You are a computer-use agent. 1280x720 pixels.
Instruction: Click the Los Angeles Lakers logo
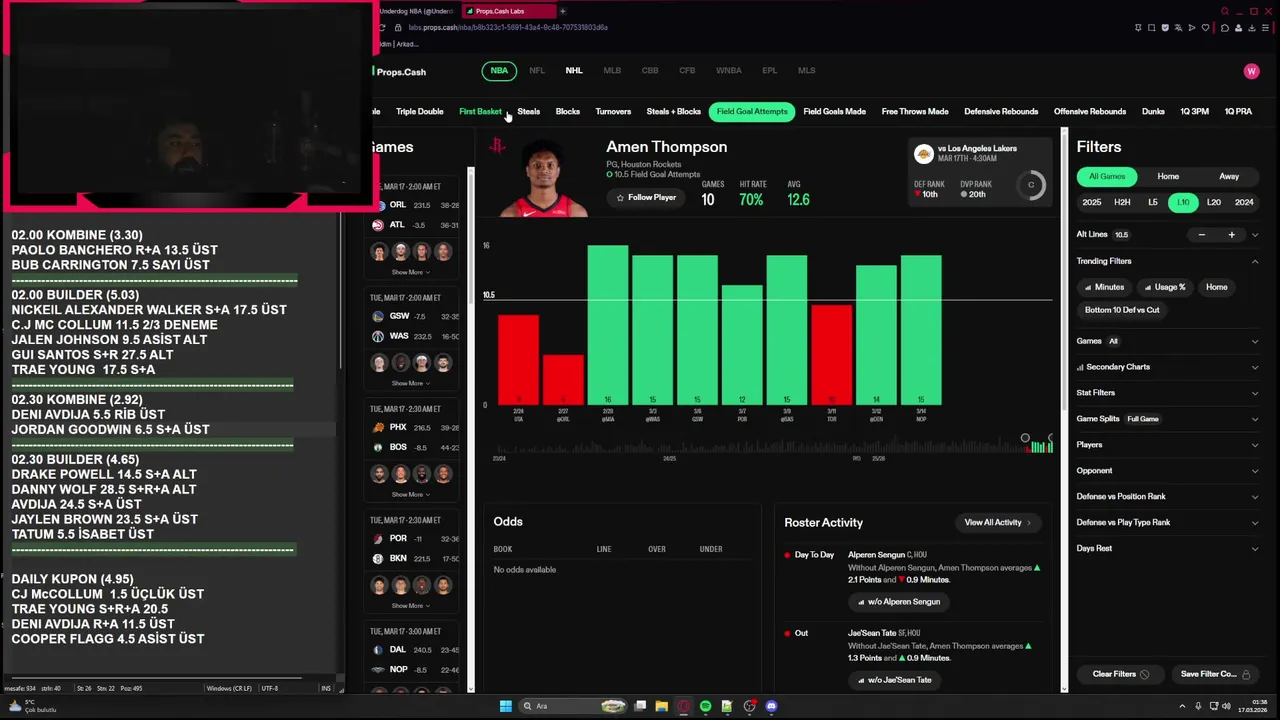tap(924, 154)
